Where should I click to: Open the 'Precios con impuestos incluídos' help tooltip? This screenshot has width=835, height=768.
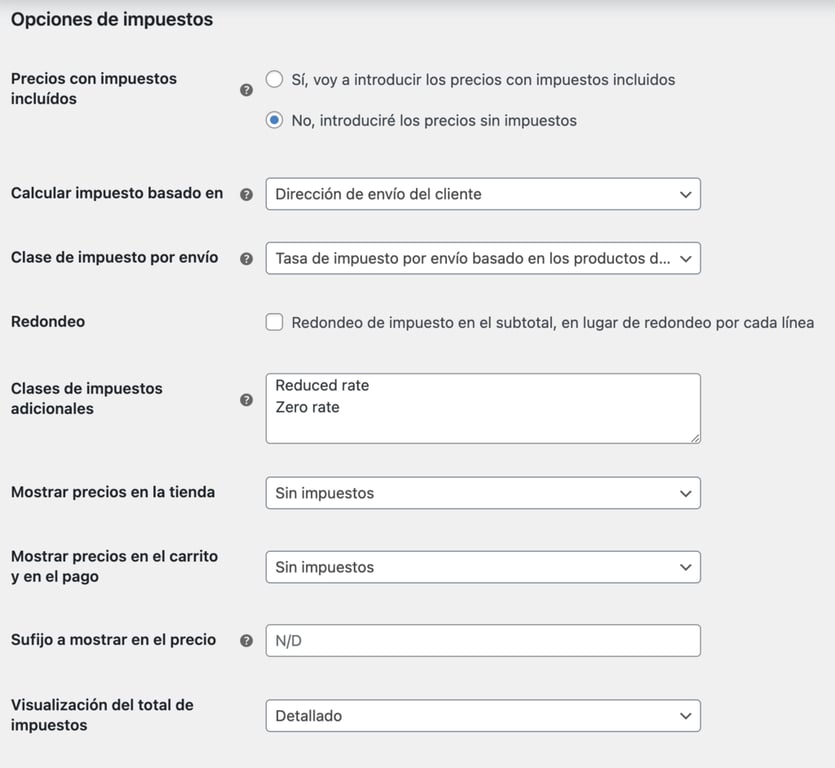click(x=246, y=89)
